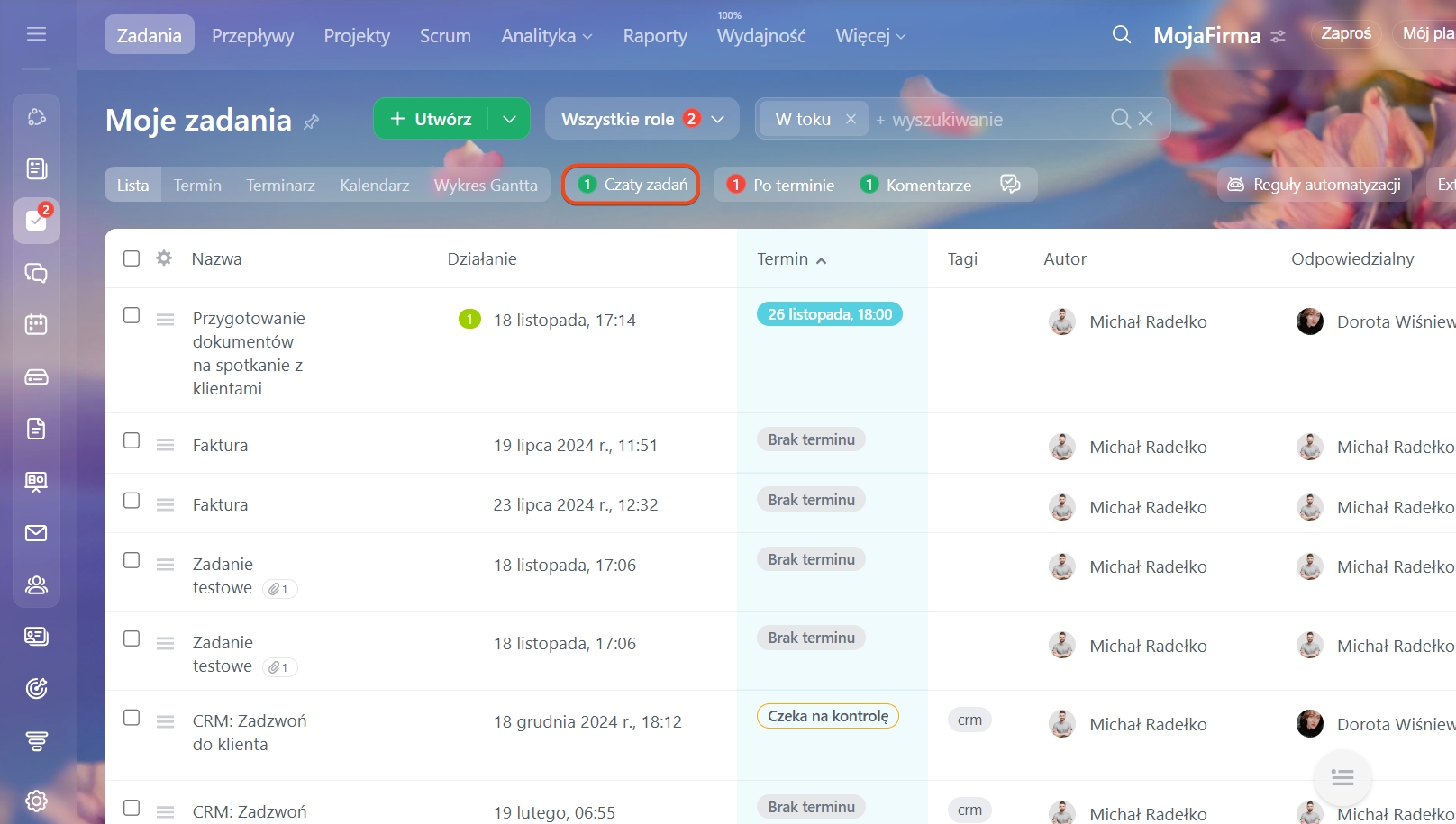
Task: Toggle the select-all checkbox in table header
Action: pyautogui.click(x=132, y=258)
